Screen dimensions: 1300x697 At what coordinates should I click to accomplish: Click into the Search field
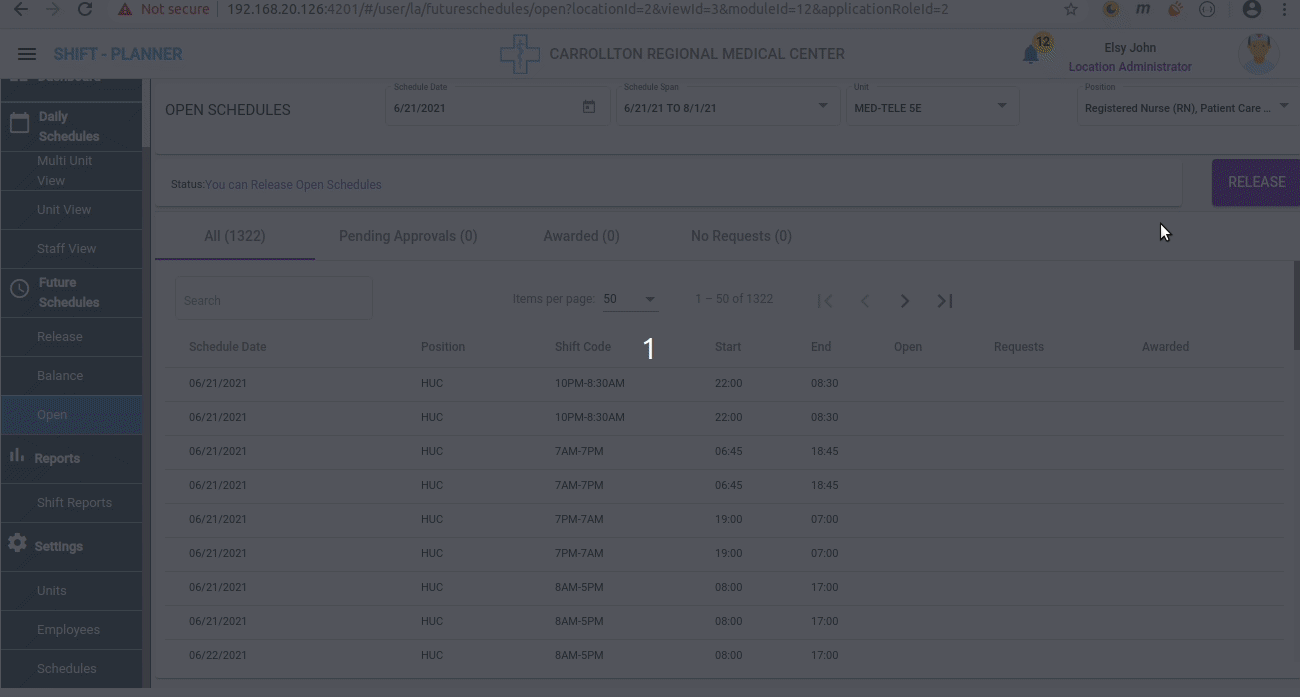coord(273,300)
